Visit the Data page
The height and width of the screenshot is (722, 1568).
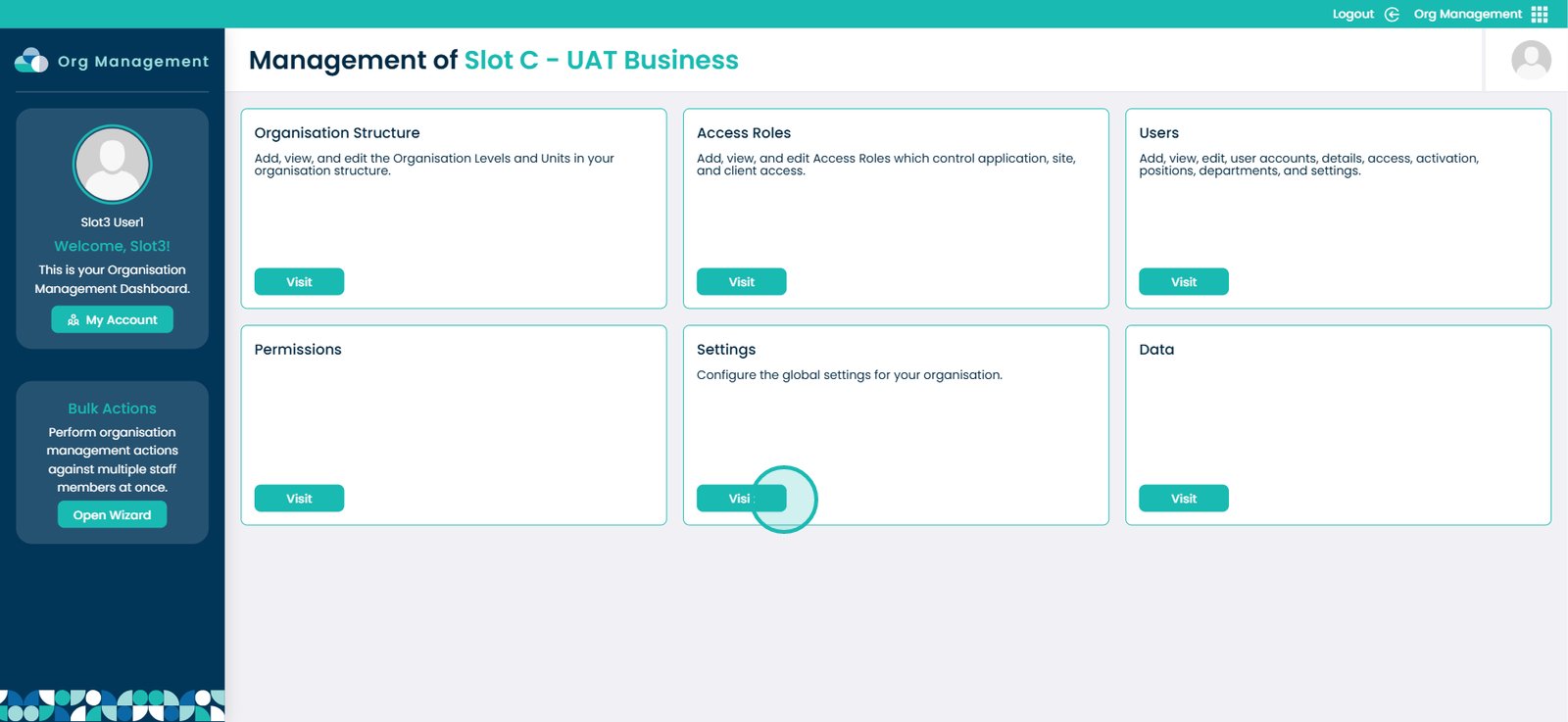pos(1183,498)
